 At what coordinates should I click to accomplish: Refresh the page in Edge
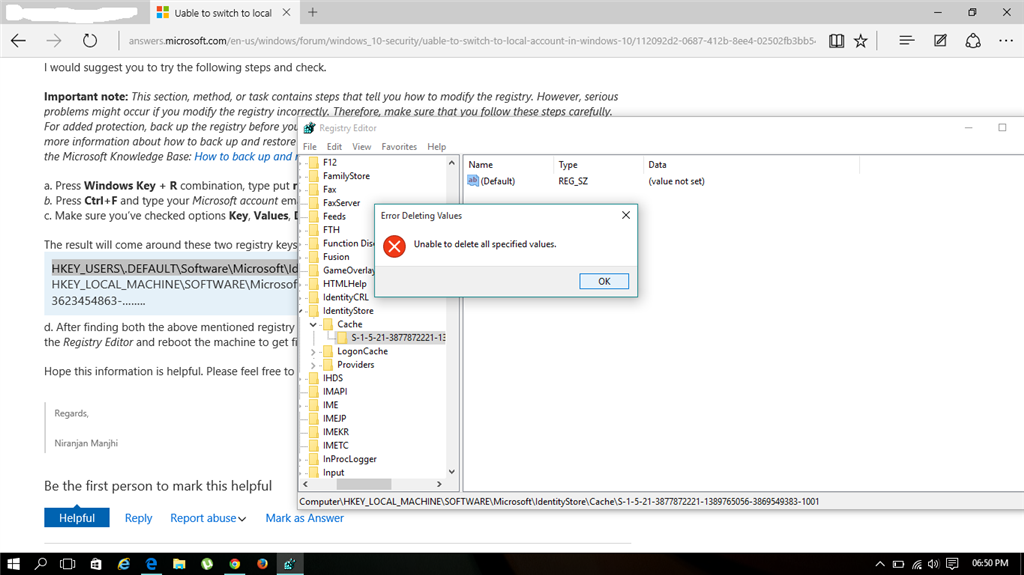click(89, 41)
